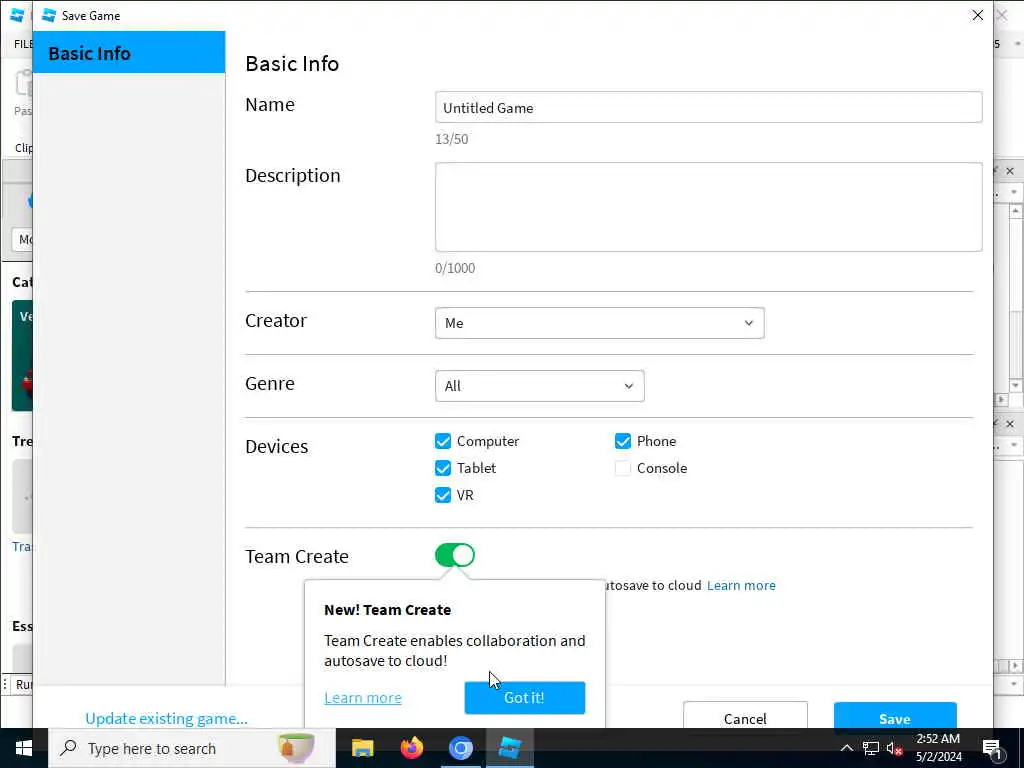Close the Save Game dialog
The image size is (1024, 768).
pos(977,15)
